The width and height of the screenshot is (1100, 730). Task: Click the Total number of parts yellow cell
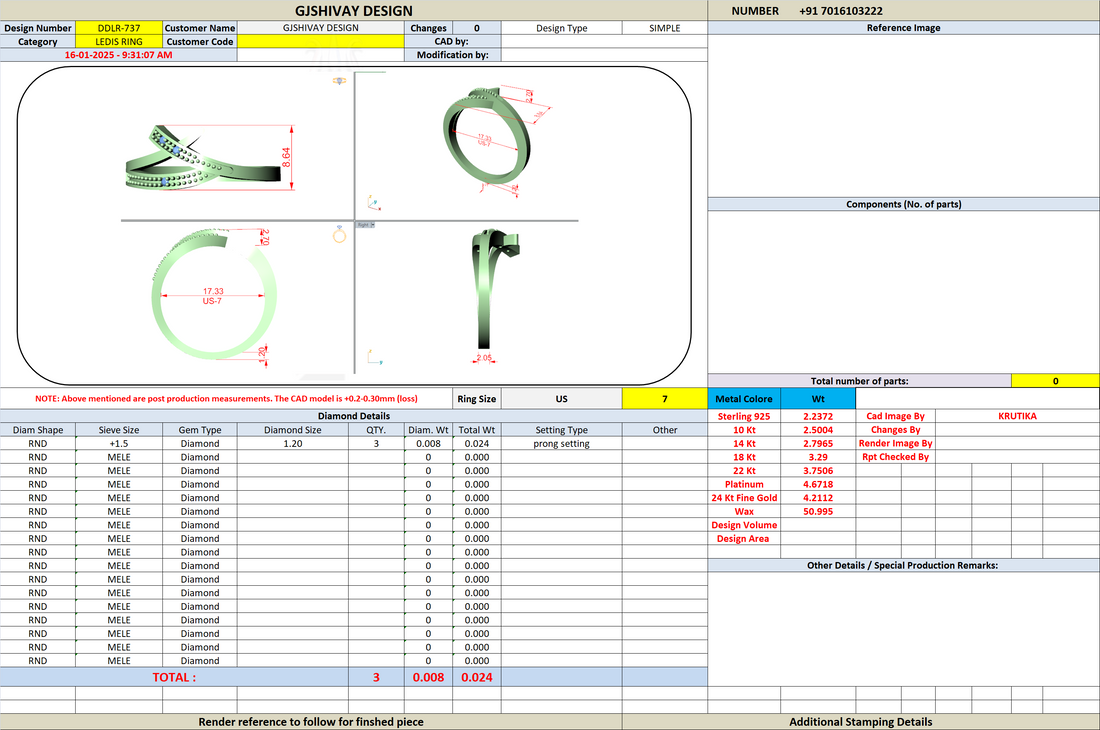(x=1055, y=381)
